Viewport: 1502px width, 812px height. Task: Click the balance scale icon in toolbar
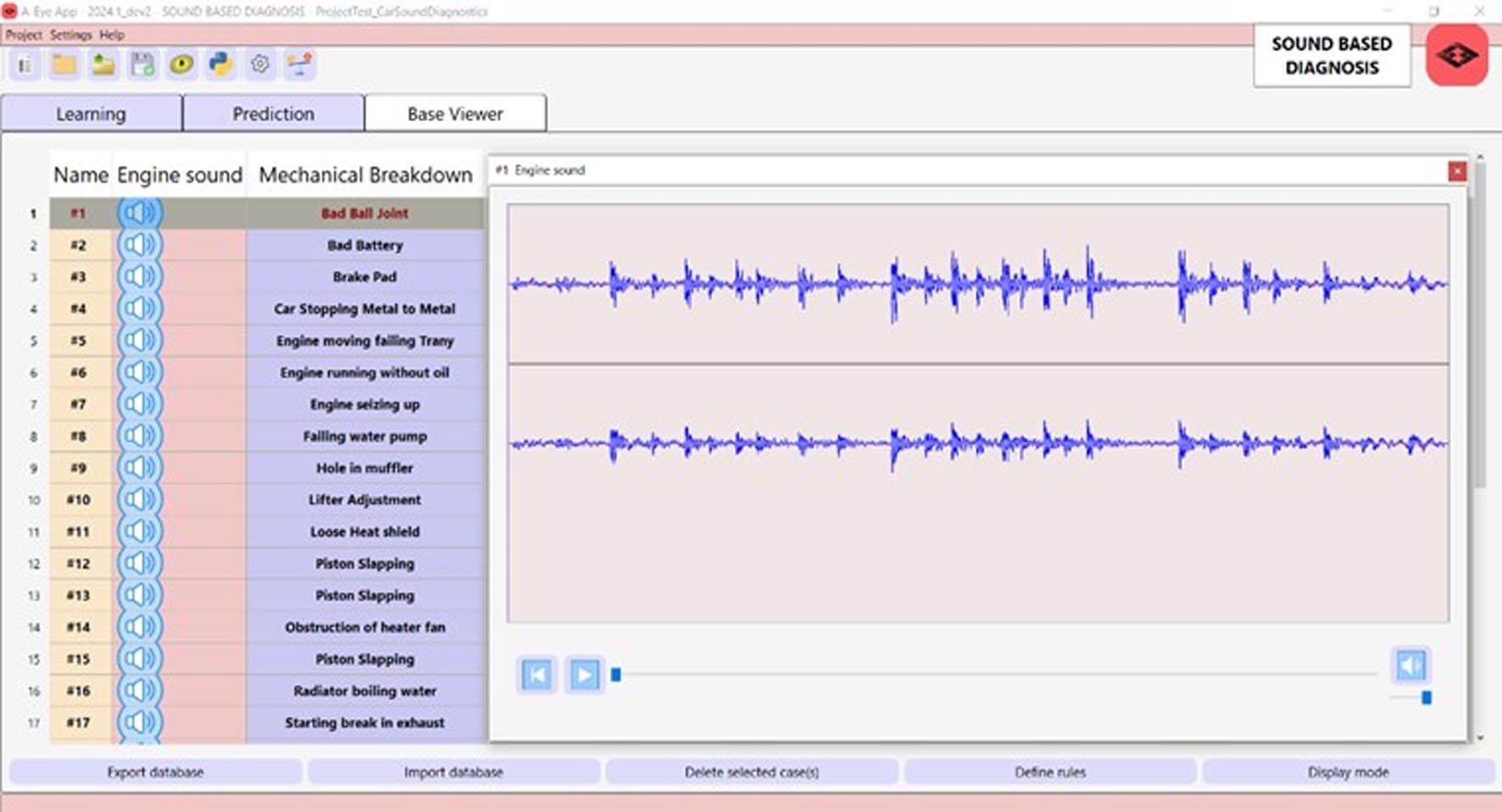coord(299,64)
